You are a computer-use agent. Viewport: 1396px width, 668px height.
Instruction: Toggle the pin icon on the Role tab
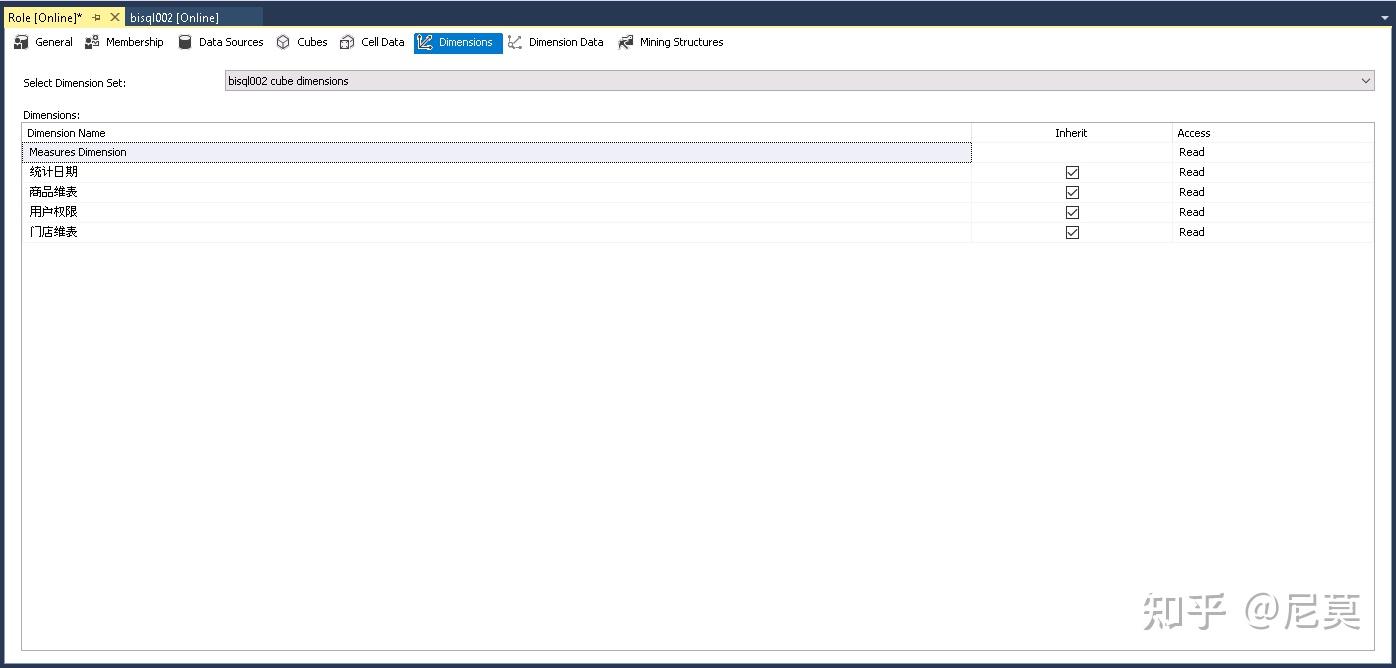(x=97, y=17)
